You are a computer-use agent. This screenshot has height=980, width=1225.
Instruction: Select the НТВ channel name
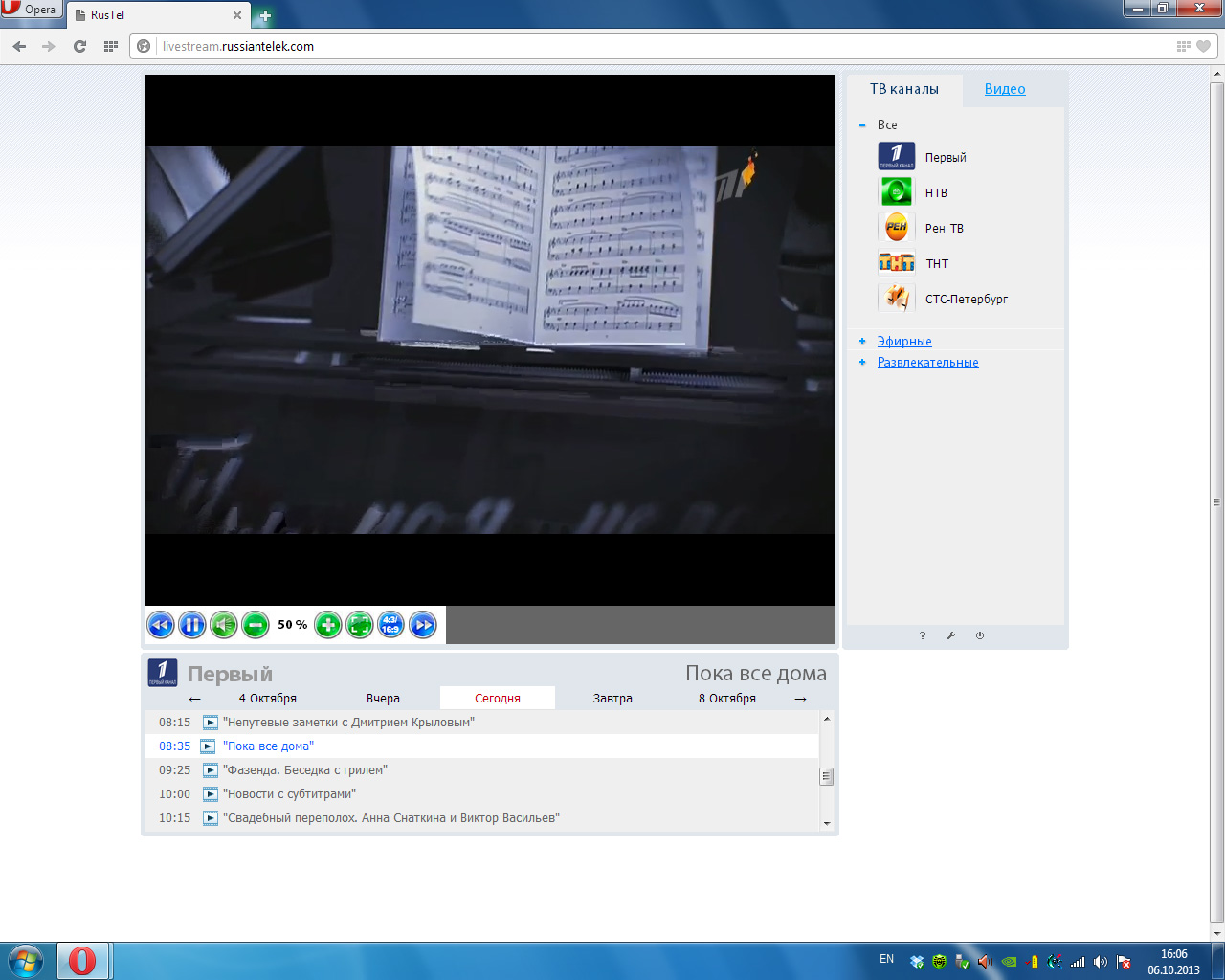click(936, 193)
